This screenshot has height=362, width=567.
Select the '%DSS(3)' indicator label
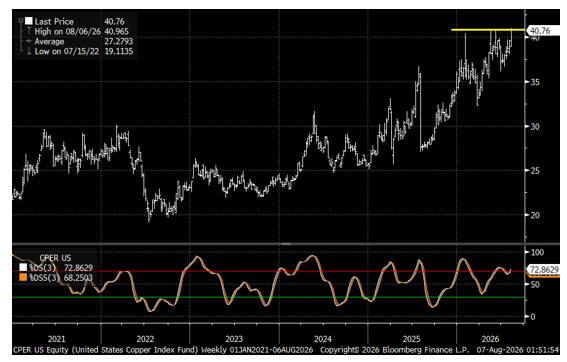44,278
